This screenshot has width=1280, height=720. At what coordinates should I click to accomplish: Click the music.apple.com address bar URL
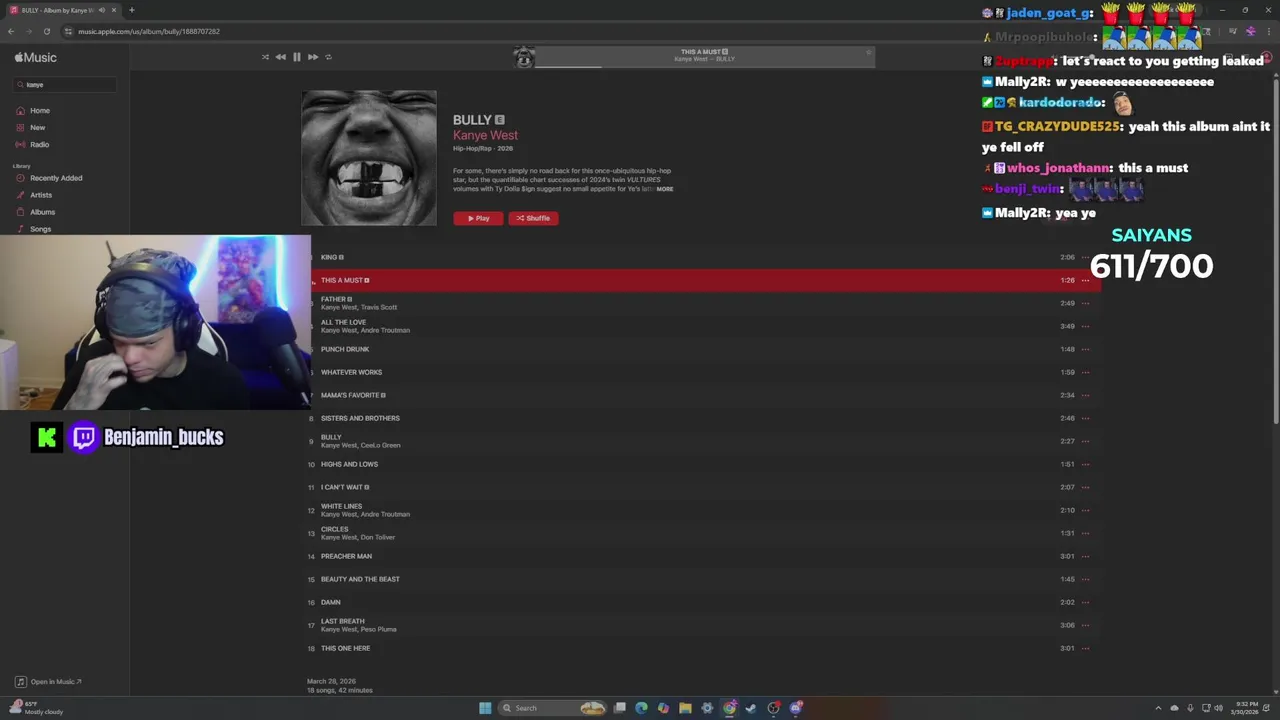click(x=149, y=31)
